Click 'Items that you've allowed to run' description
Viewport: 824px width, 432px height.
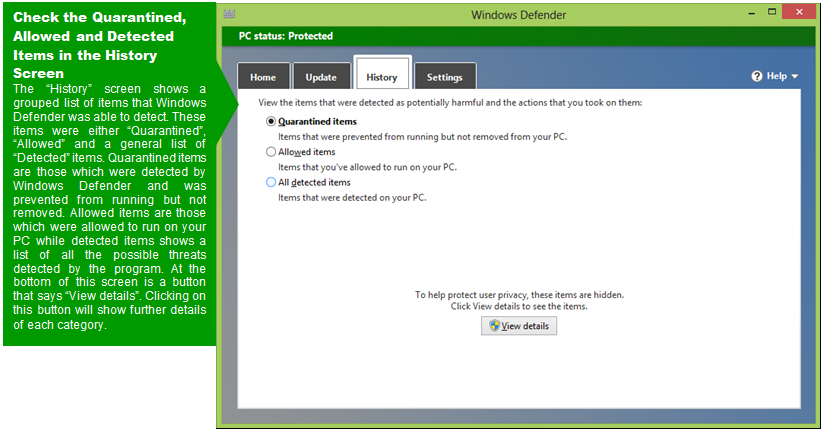[x=367, y=167]
